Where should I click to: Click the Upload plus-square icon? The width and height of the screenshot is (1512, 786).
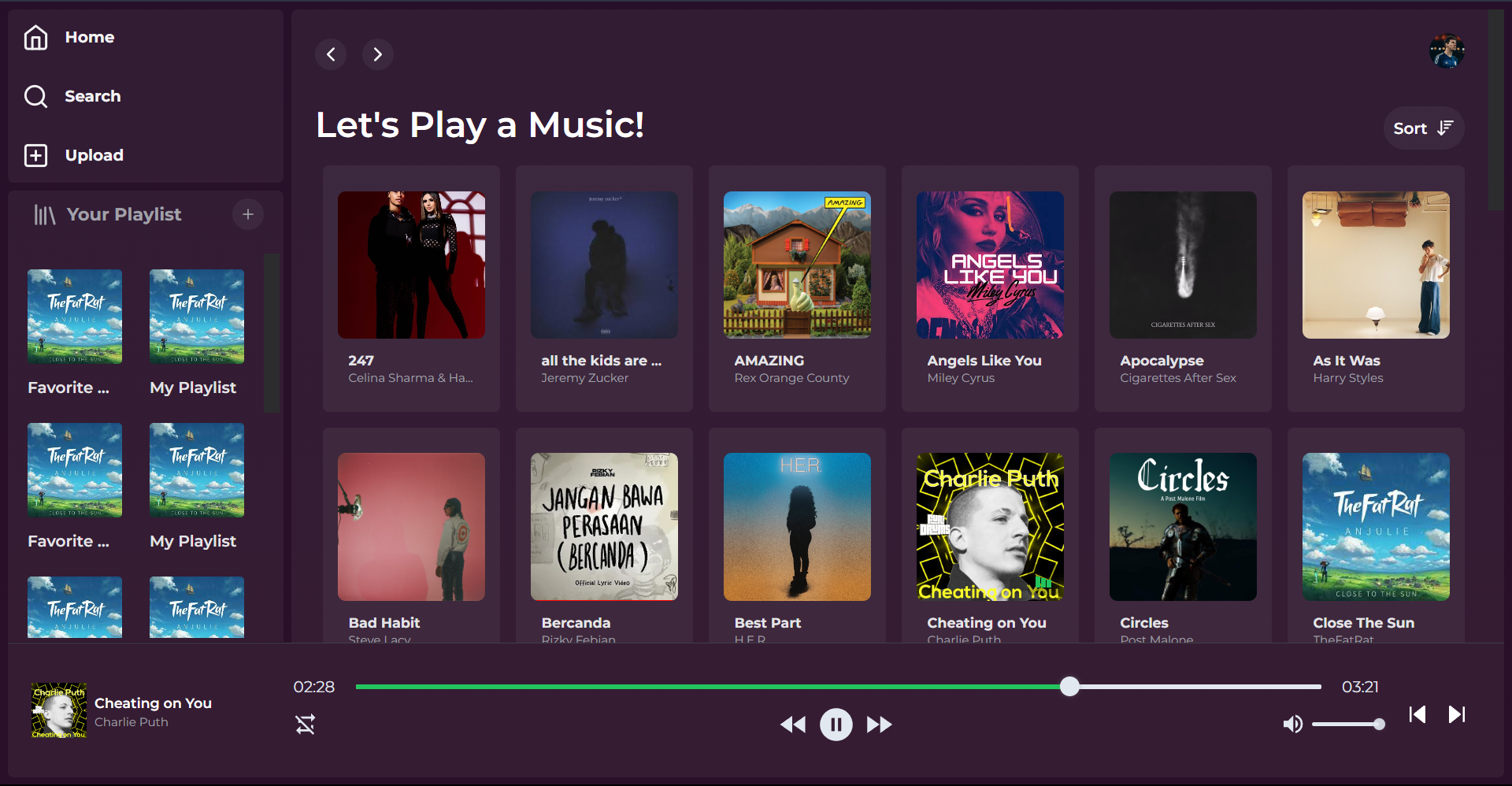[x=35, y=155]
